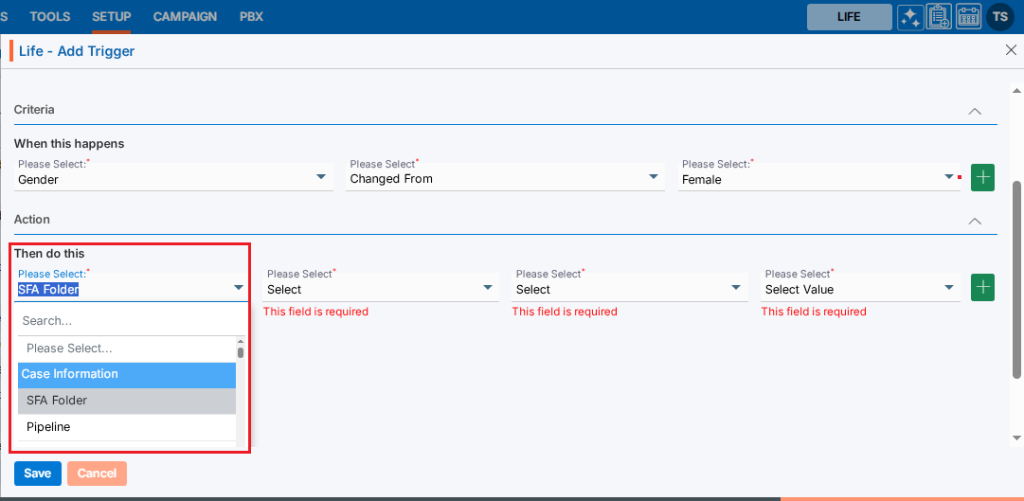Click the Save button
Screen dimensions: 1024x501
click(37, 473)
